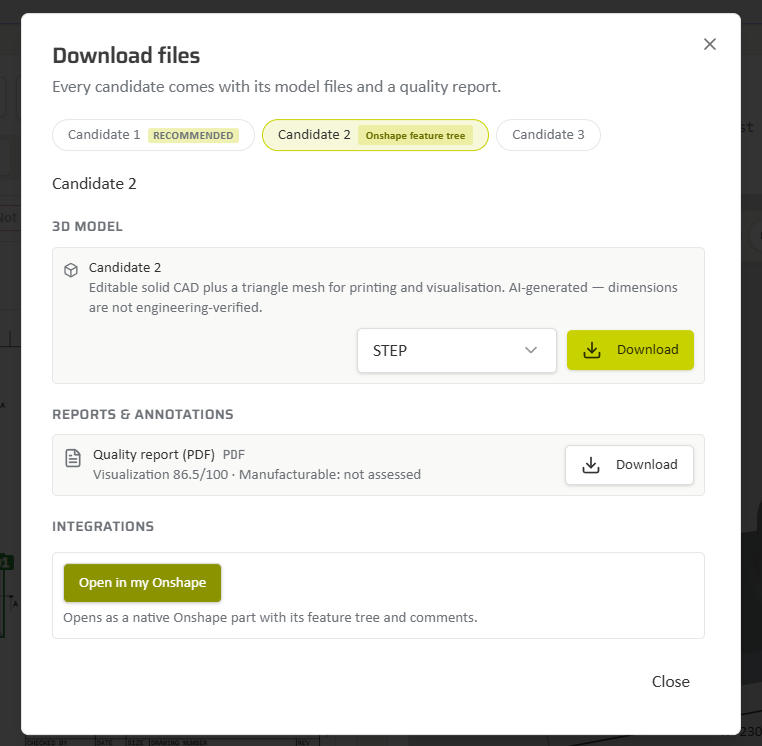Download the 3D model file
762x746 pixels.
pos(630,350)
